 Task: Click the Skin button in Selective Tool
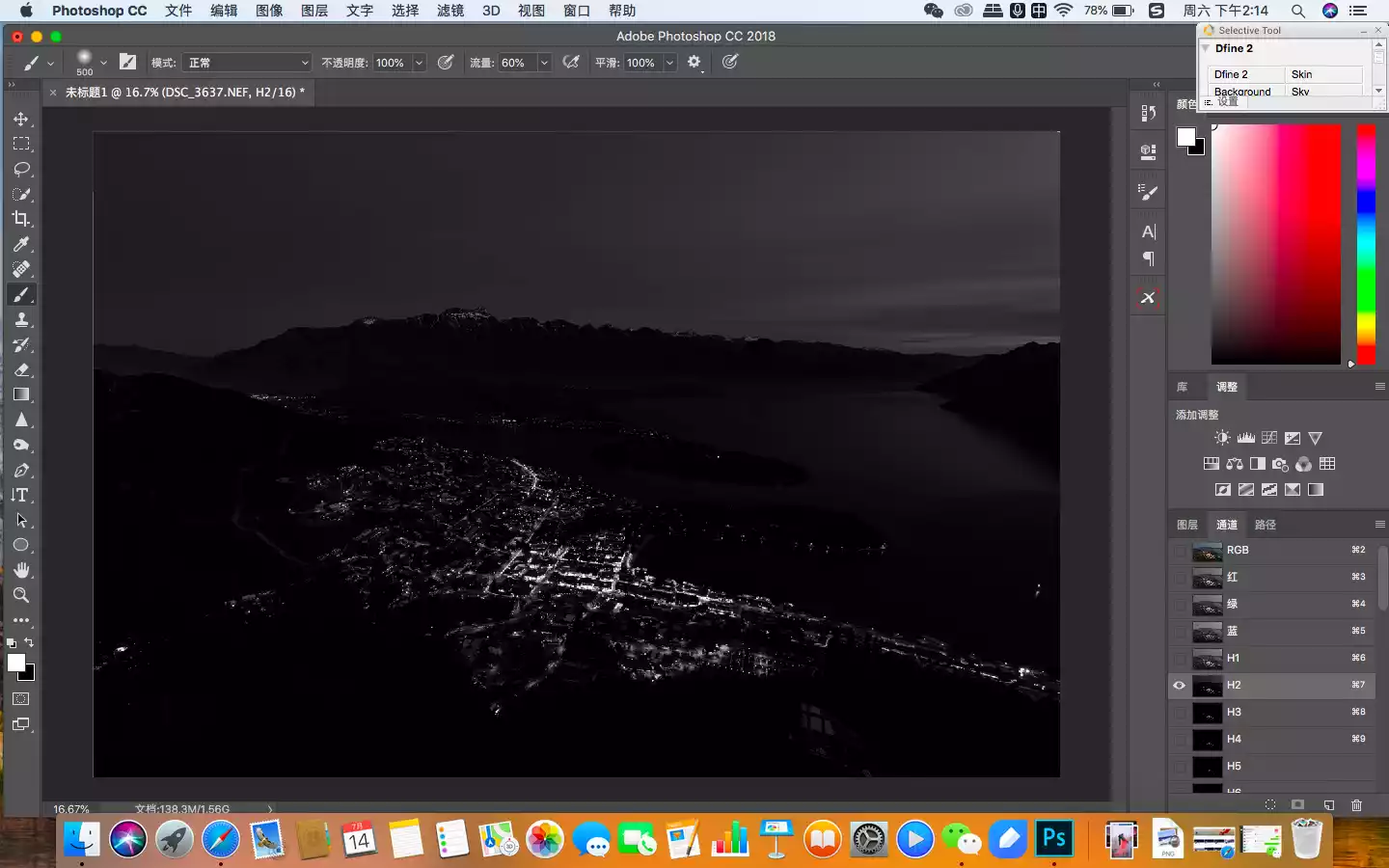tap(1322, 74)
